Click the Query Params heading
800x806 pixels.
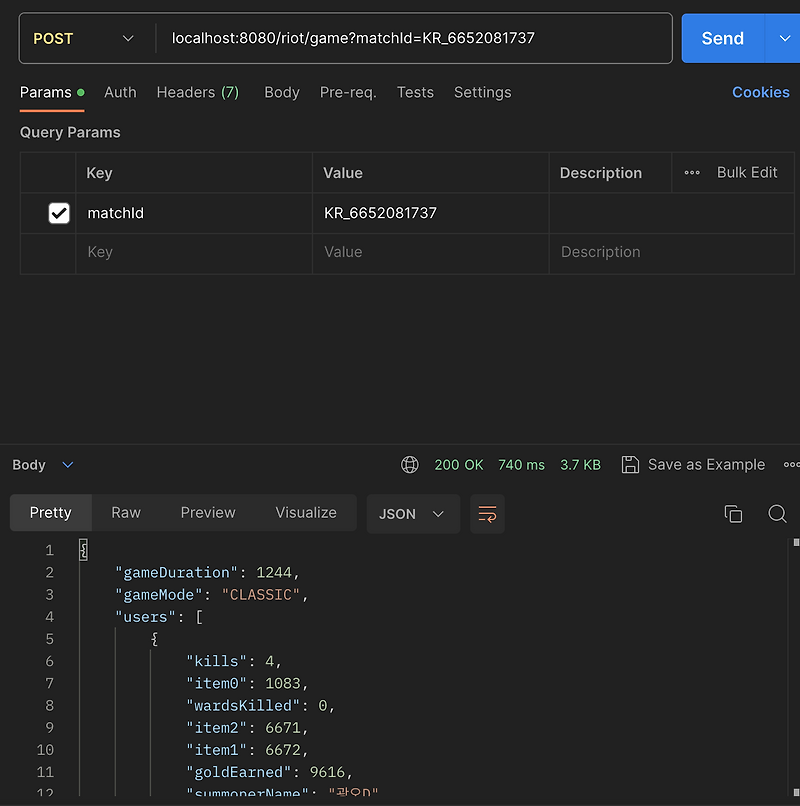[x=70, y=133]
